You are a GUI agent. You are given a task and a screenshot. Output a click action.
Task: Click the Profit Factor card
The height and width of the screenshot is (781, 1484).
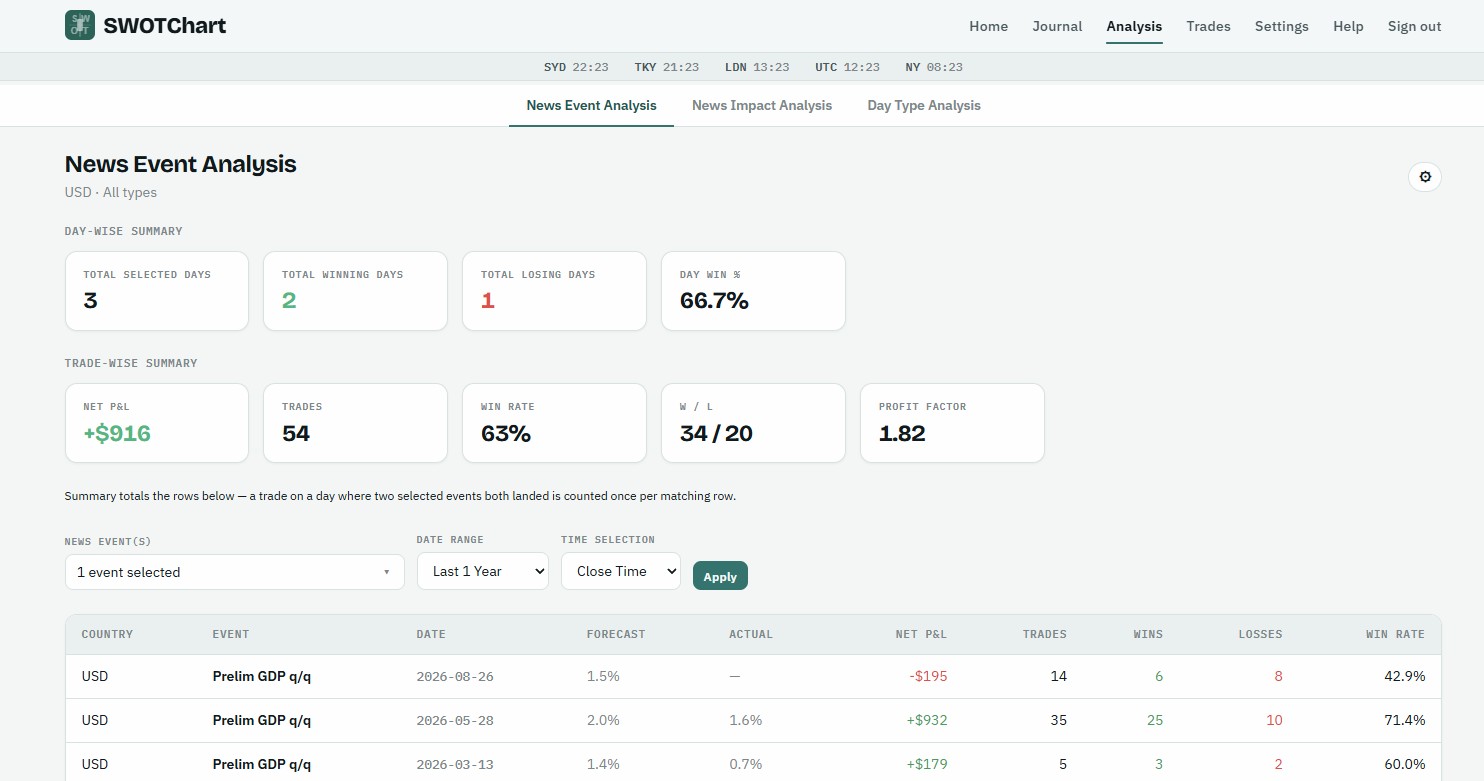[952, 423]
